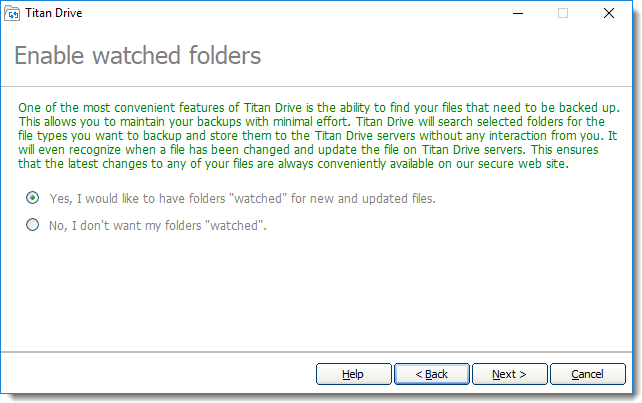This screenshot has height=403, width=642.
Task: Close the Titan Drive wizard window
Action: pos(608,14)
